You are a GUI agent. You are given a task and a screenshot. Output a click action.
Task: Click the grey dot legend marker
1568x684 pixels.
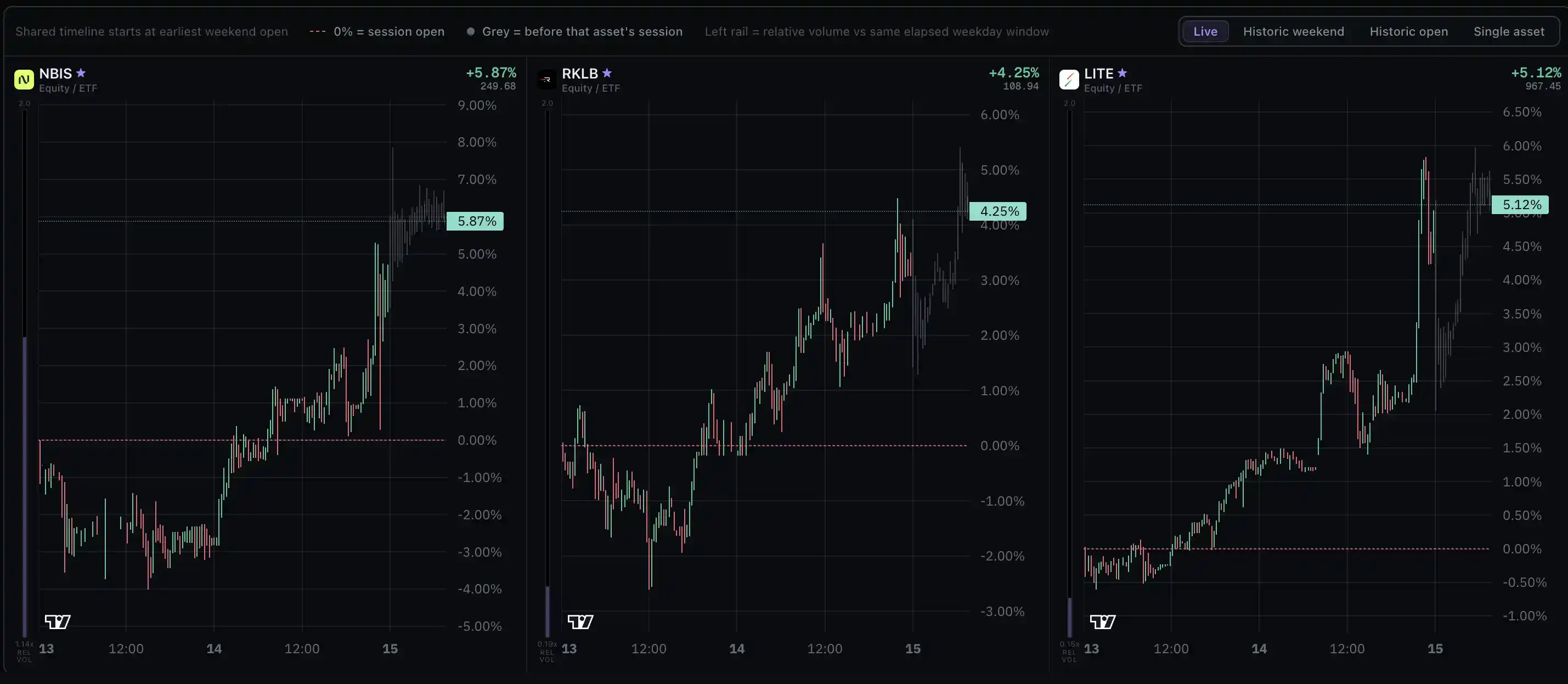pyautogui.click(x=471, y=32)
